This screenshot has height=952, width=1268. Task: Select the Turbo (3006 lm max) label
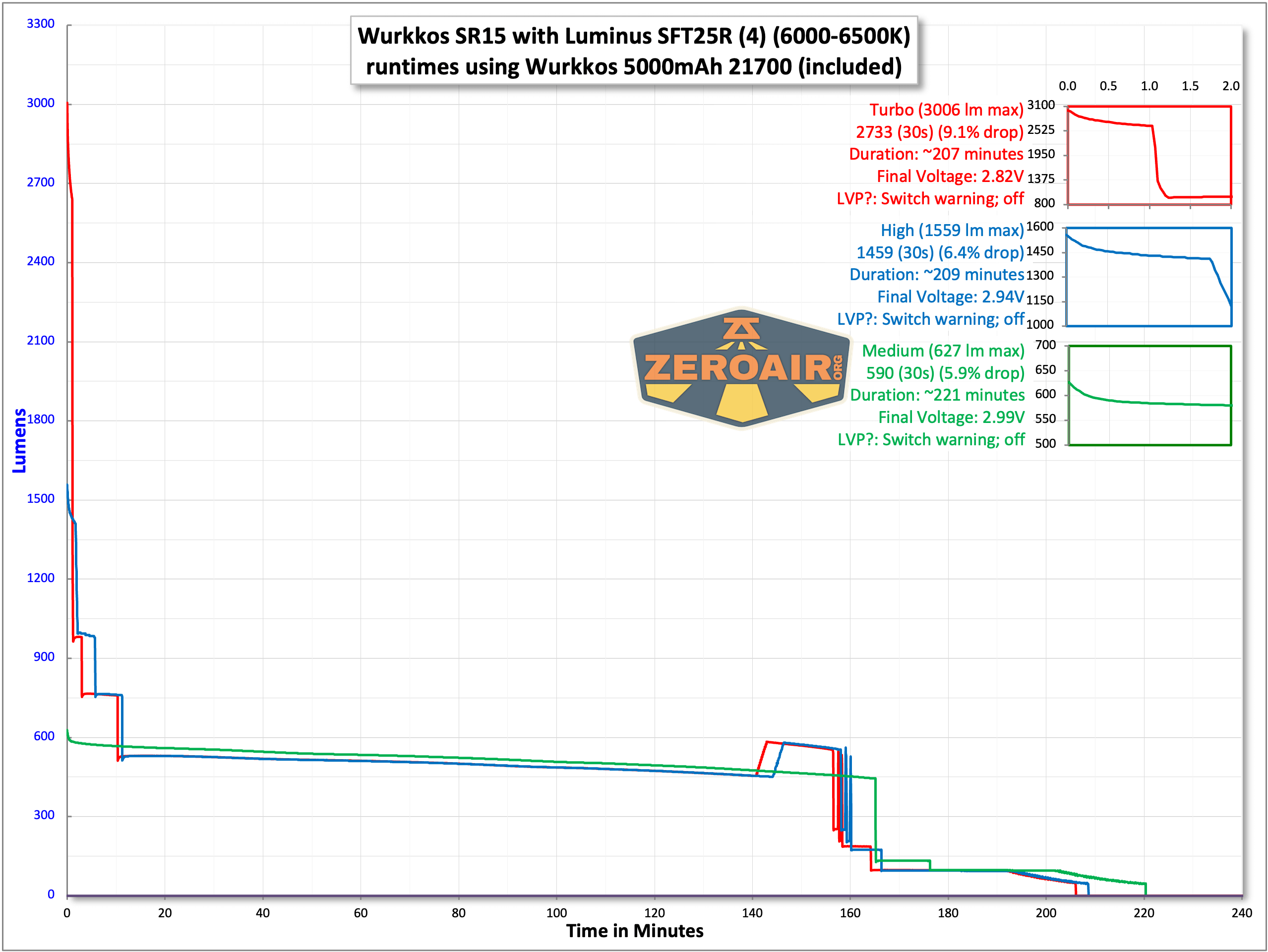pos(946,110)
